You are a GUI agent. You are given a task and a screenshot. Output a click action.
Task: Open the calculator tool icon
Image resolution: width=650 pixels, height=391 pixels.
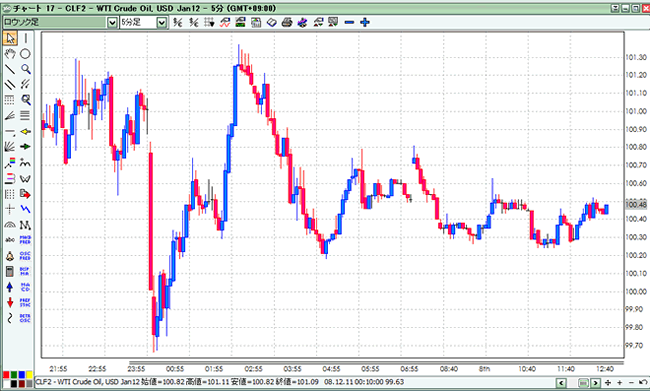pos(10,271)
